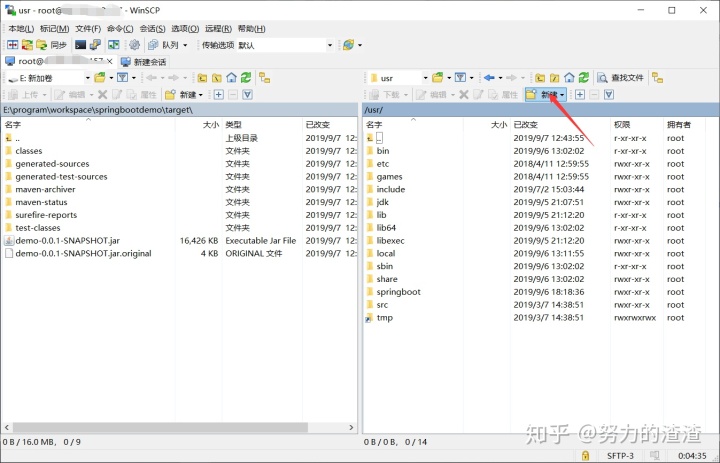This screenshot has width=720, height=463.
Task: Open the 帮助(H) menu
Action: coord(252,28)
